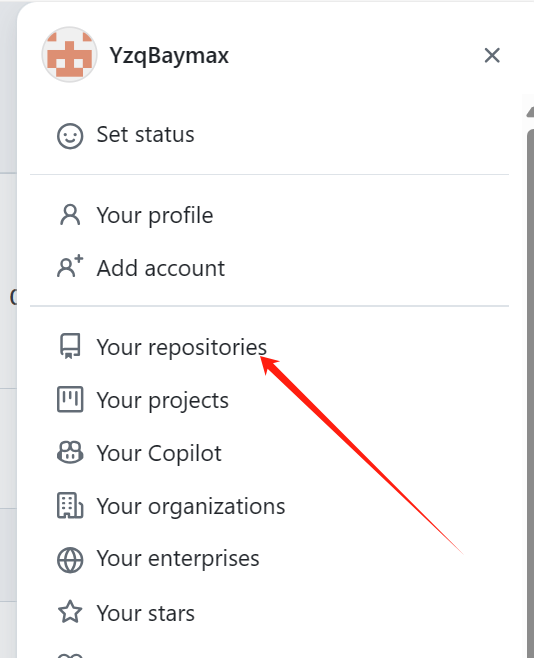This screenshot has height=658, width=534.
Task: Click the YzqBaymax avatar image
Action: 70,55
